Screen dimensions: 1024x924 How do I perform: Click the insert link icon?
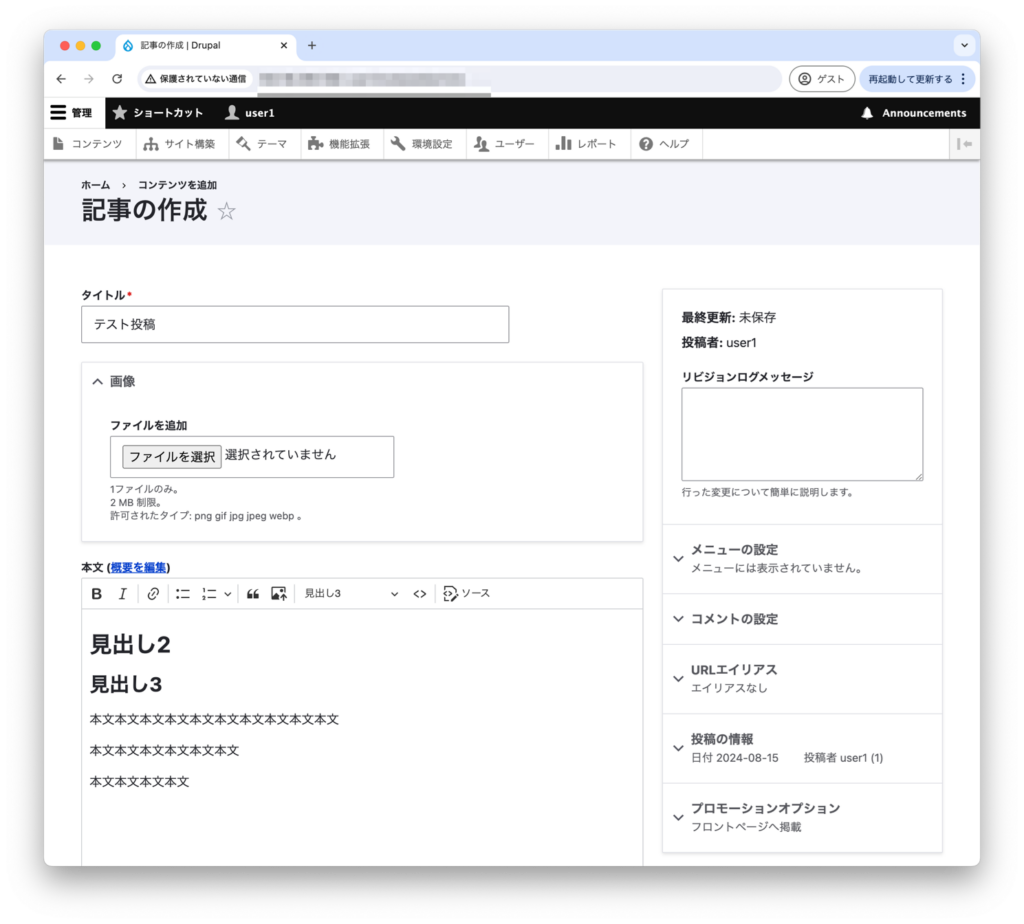tap(153, 594)
